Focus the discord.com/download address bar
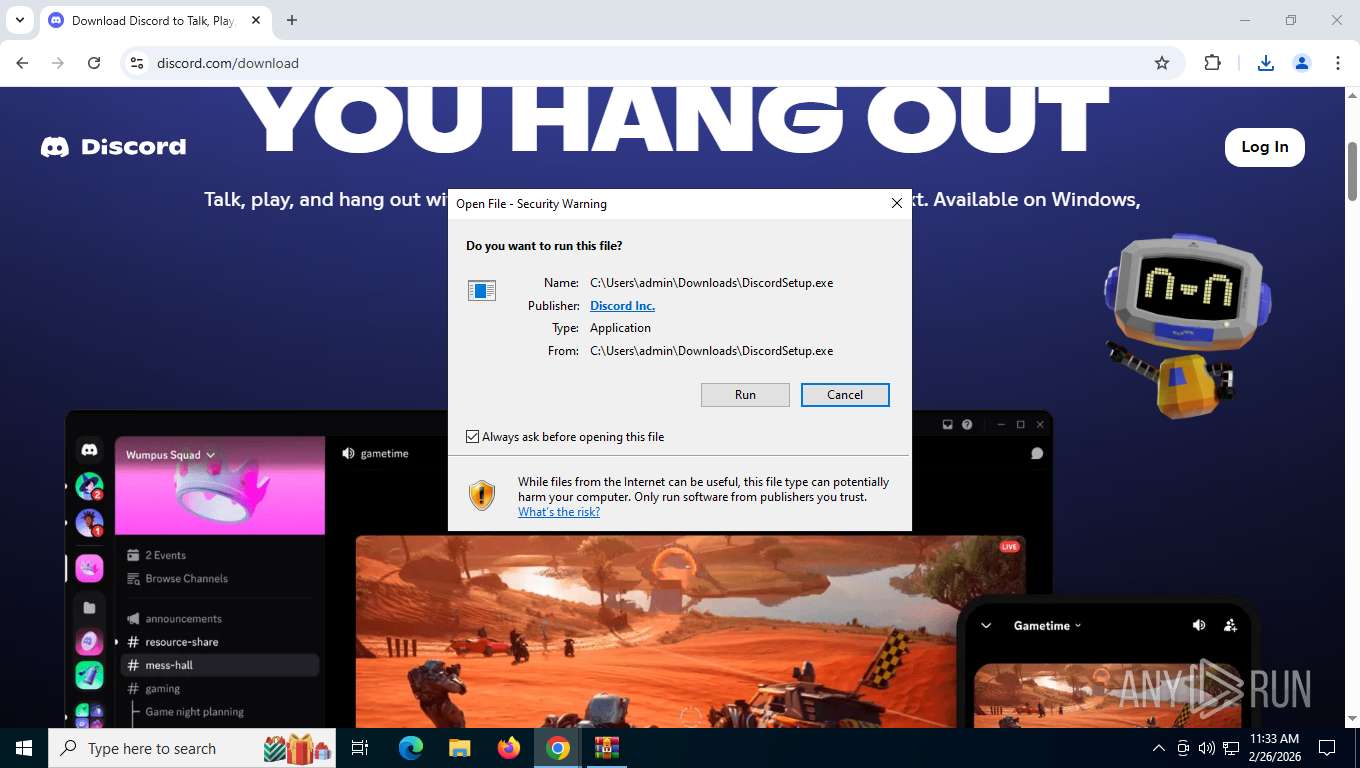 (640, 63)
